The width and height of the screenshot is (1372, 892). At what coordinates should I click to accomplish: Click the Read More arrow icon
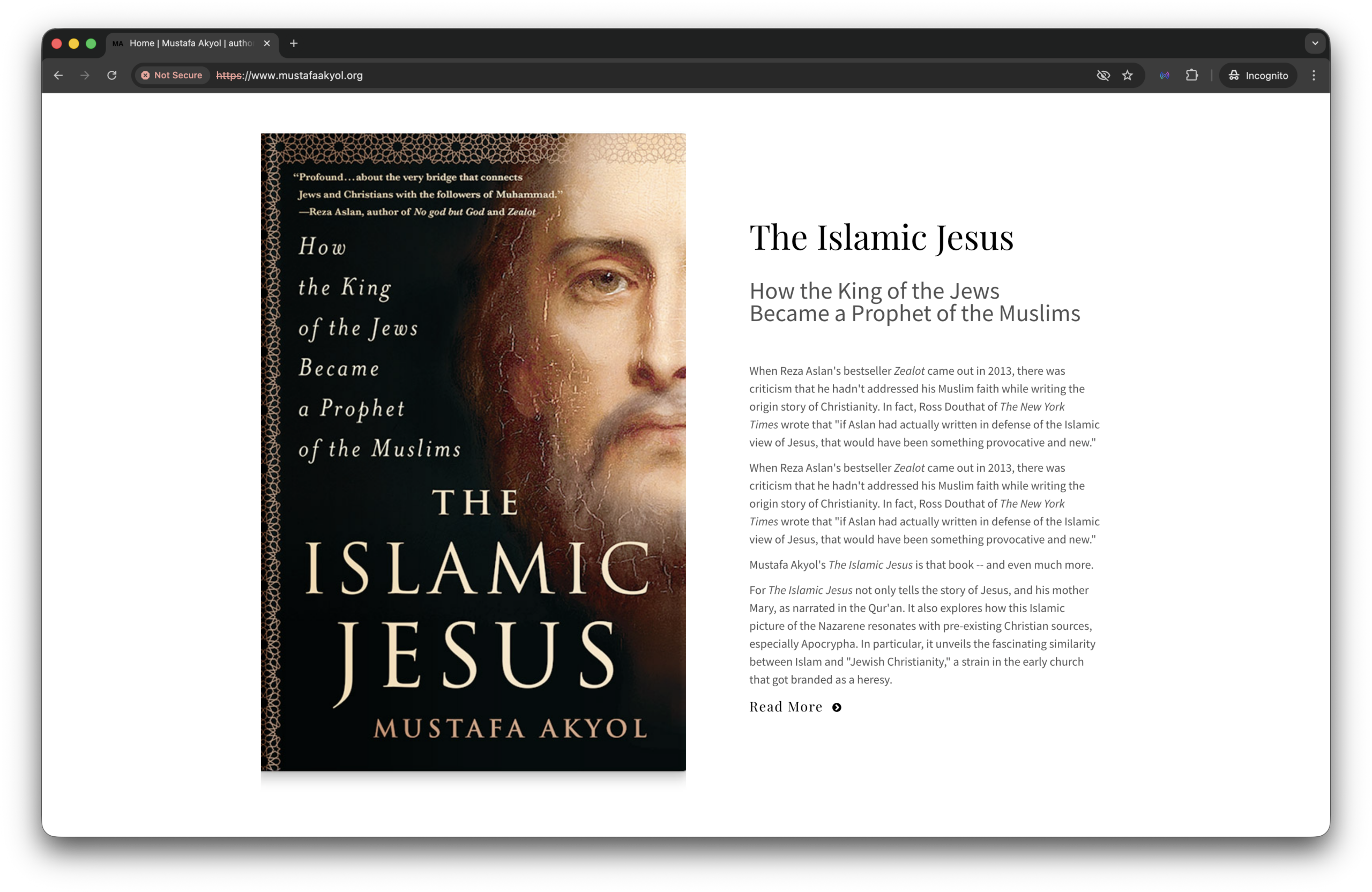[x=837, y=708]
